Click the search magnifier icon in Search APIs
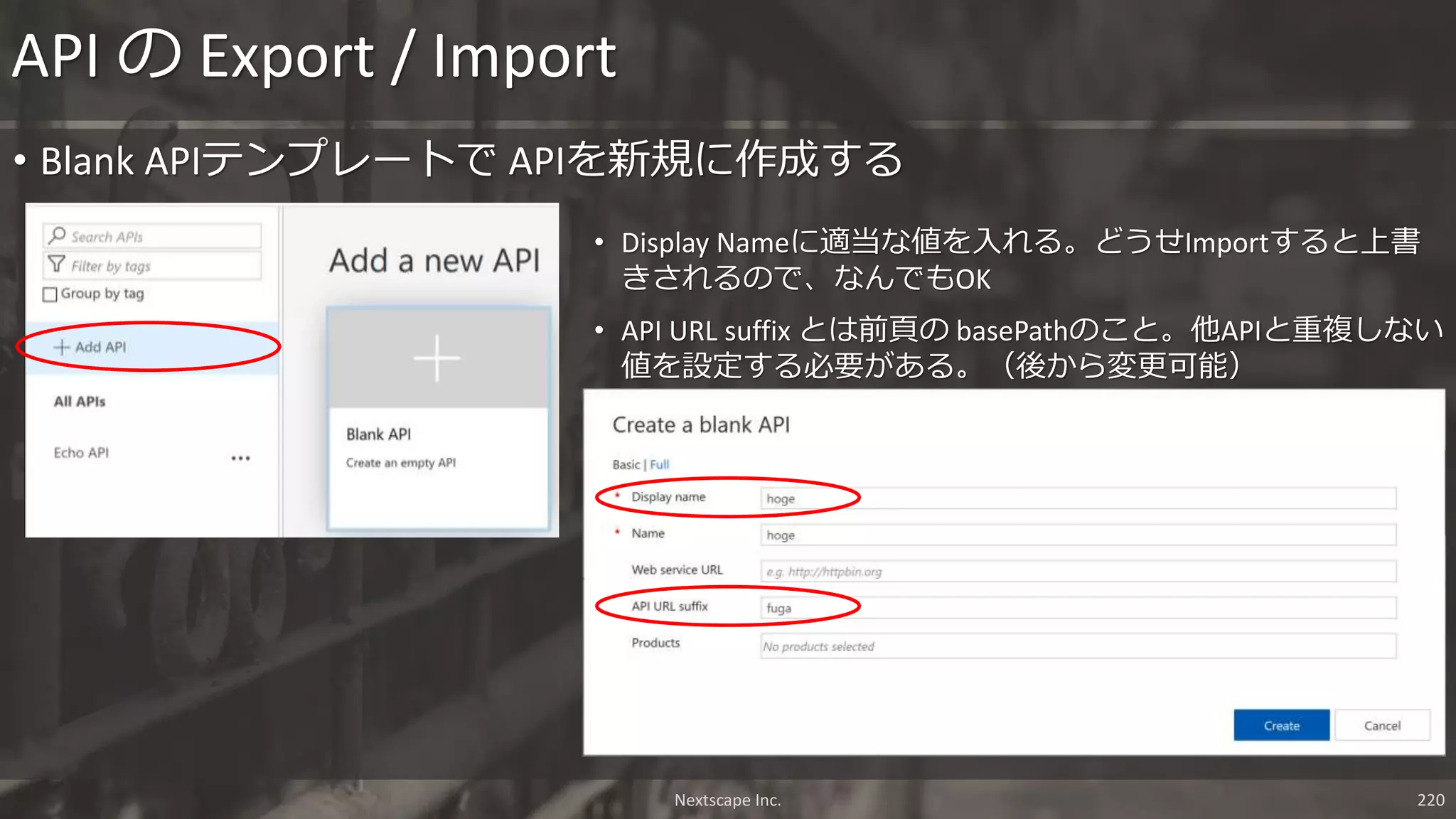 coord(57,235)
